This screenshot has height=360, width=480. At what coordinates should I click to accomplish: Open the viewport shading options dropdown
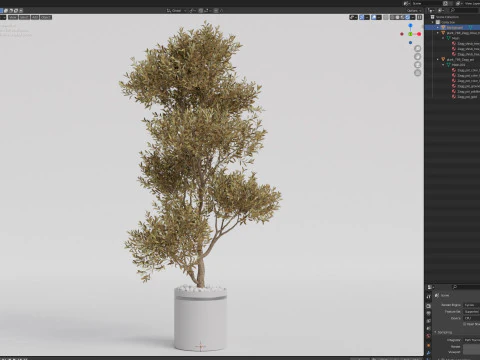[x=413, y=17]
